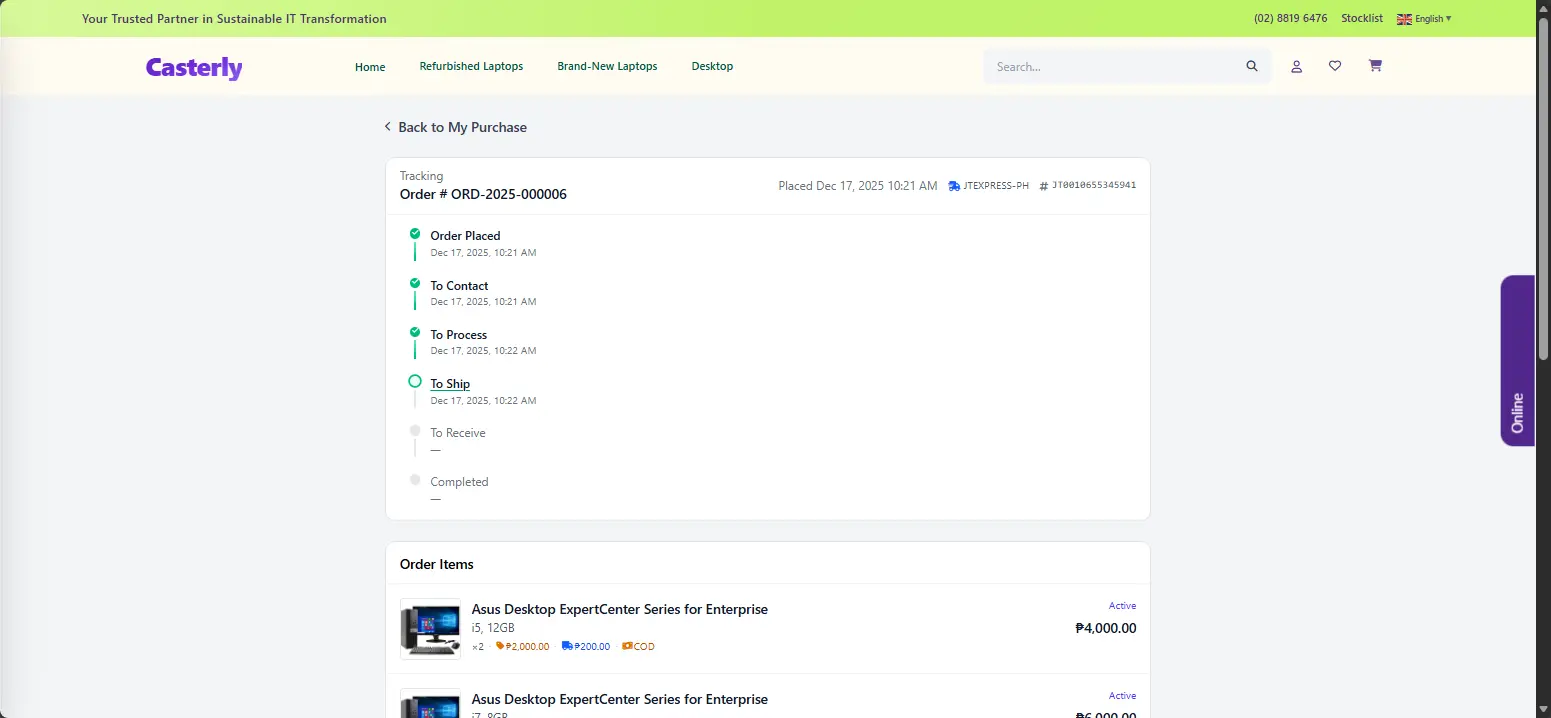This screenshot has height=718, width=1551.
Task: Open the wishlist heart icon
Action: click(1335, 66)
